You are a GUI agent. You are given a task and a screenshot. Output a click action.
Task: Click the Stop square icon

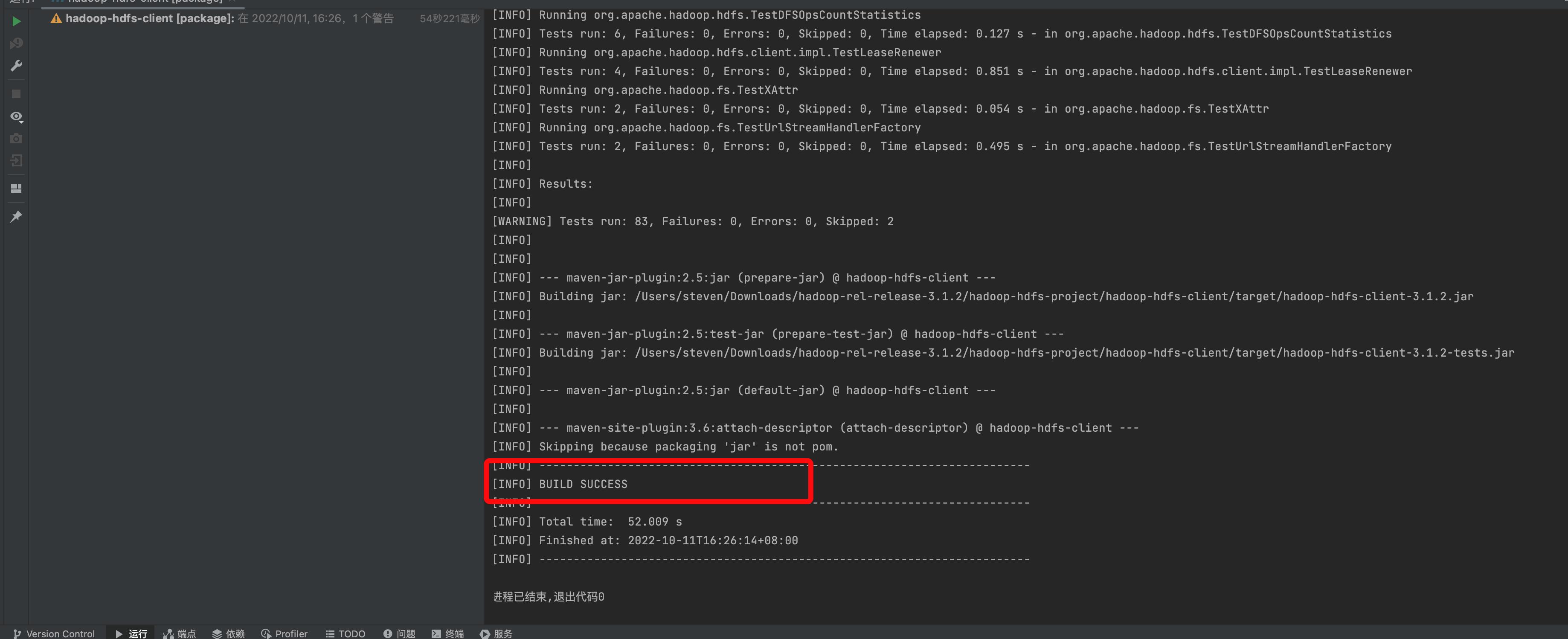click(17, 94)
